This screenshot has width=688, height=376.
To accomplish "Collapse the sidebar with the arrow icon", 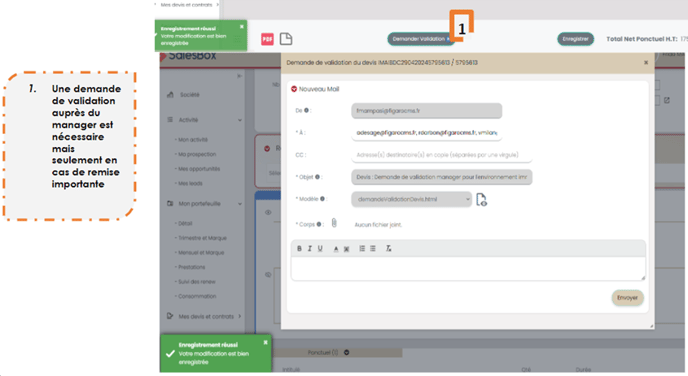I will coord(239,76).
